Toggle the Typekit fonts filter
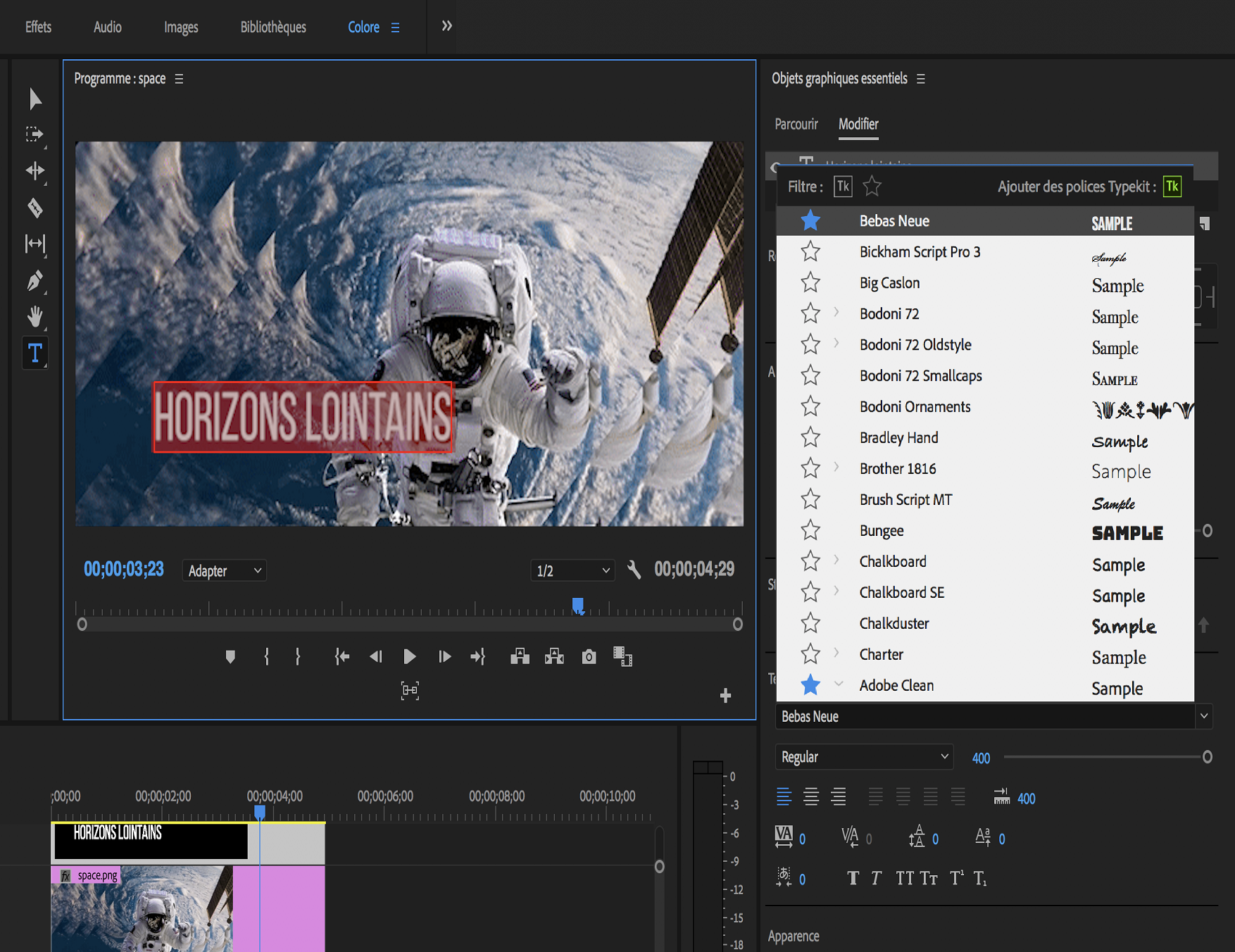Screen dimensions: 1235x952 coord(843,187)
